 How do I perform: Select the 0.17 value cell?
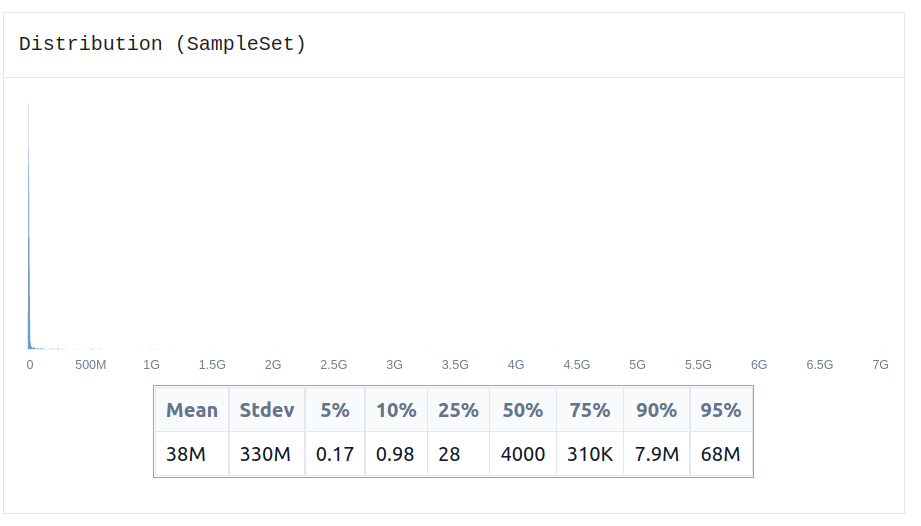coord(335,454)
